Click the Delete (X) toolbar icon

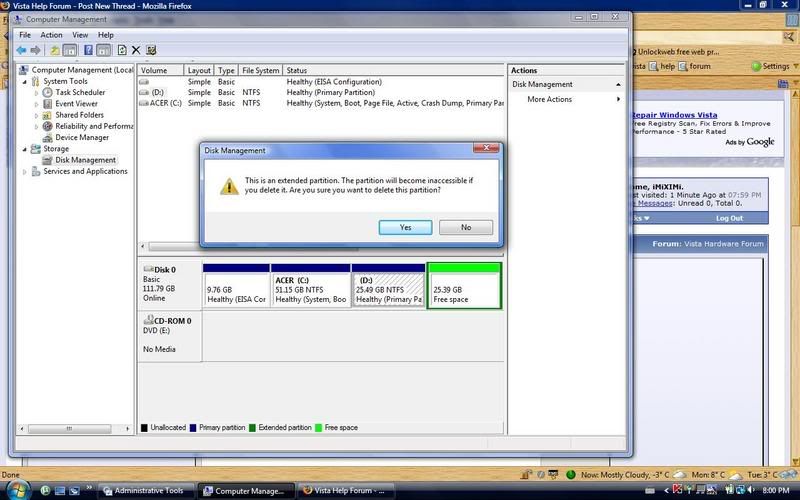[x=136, y=50]
